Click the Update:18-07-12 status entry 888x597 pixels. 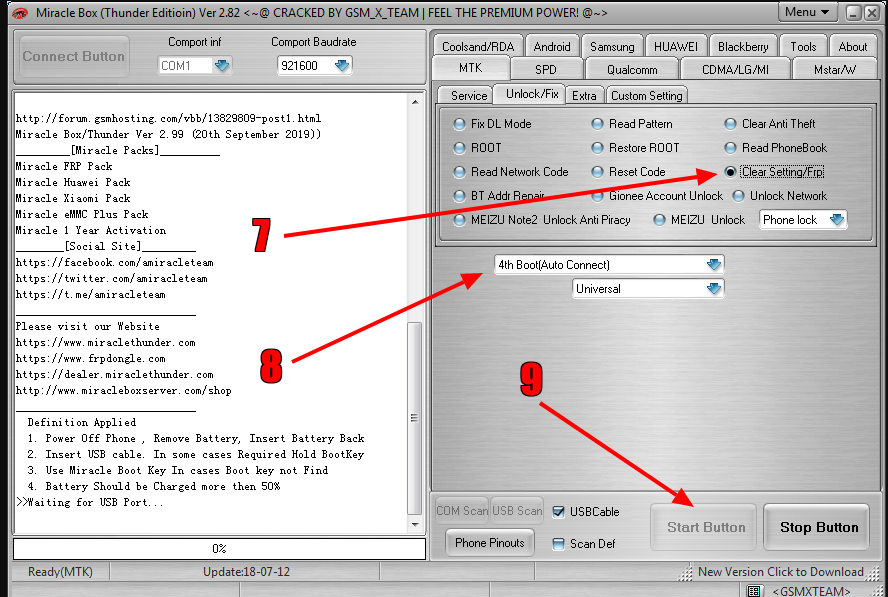[x=246, y=572]
